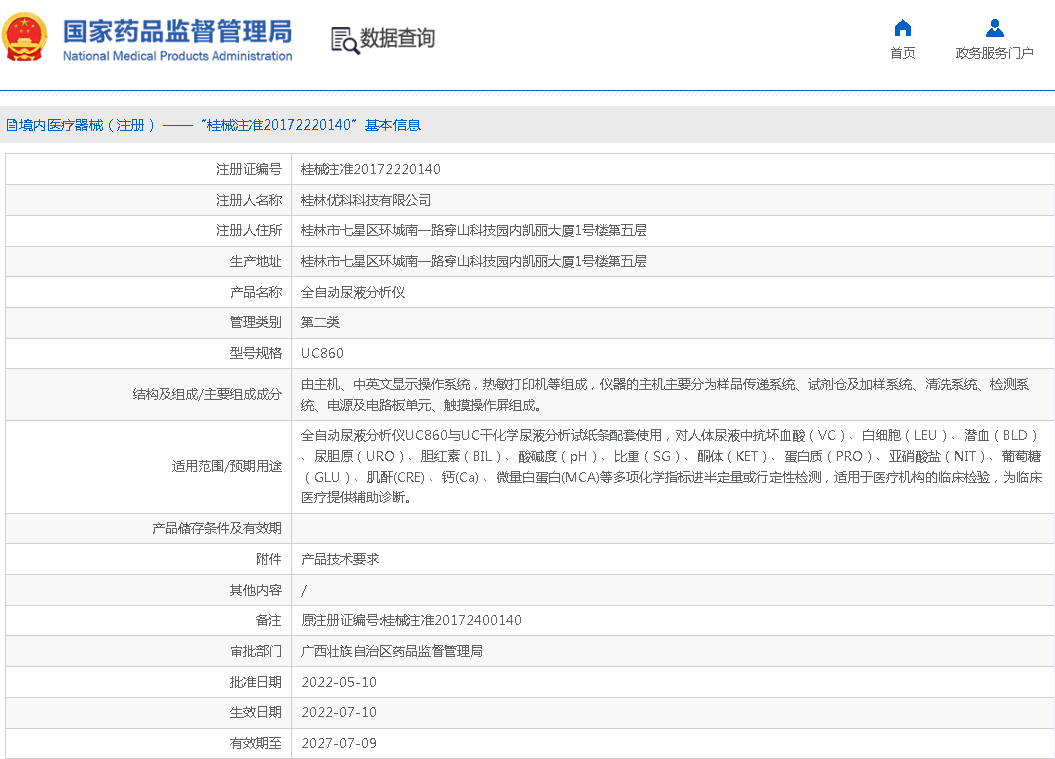
Task: Open the 首页 text label
Action: click(x=903, y=53)
